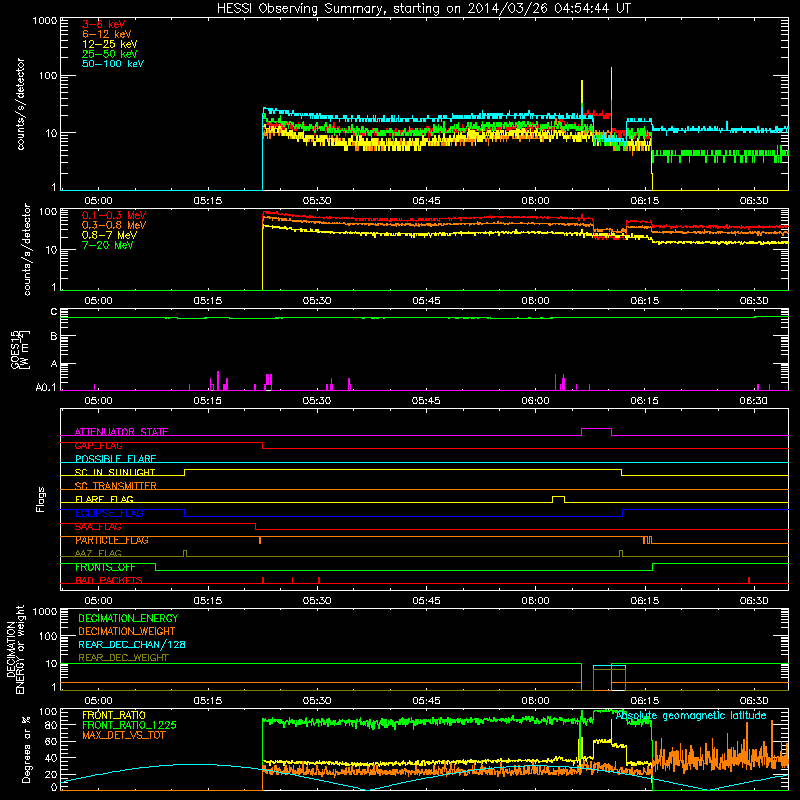This screenshot has height=800, width=800.
Task: Select the blue ECLIPSE_FLAG label
Action: [x=109, y=513]
